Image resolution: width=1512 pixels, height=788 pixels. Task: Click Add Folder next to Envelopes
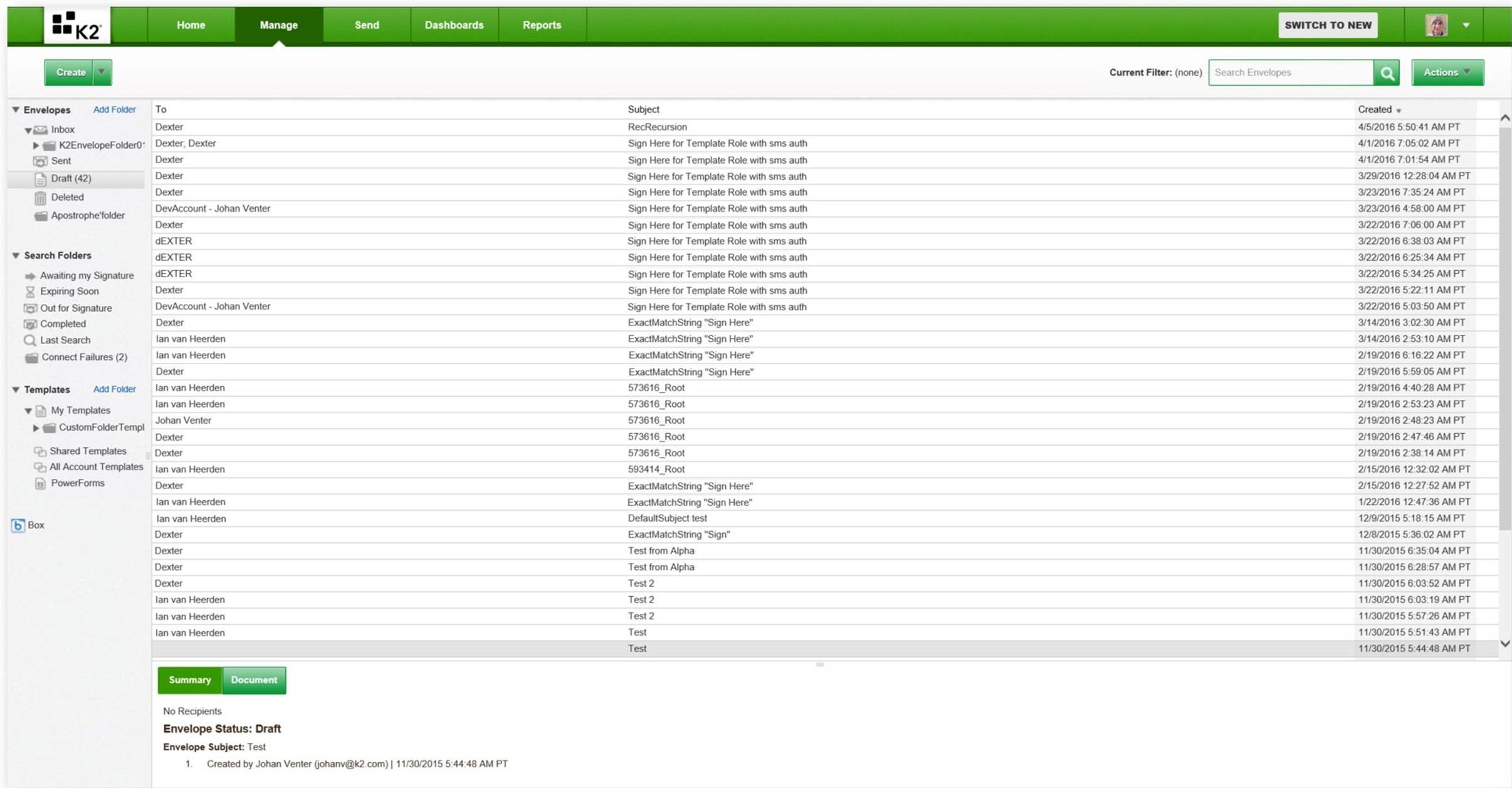click(114, 110)
